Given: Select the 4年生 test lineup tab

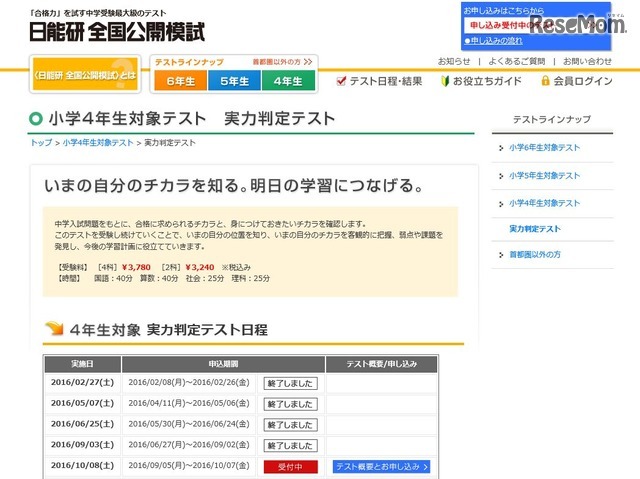Looking at the screenshot, I should point(288,81).
